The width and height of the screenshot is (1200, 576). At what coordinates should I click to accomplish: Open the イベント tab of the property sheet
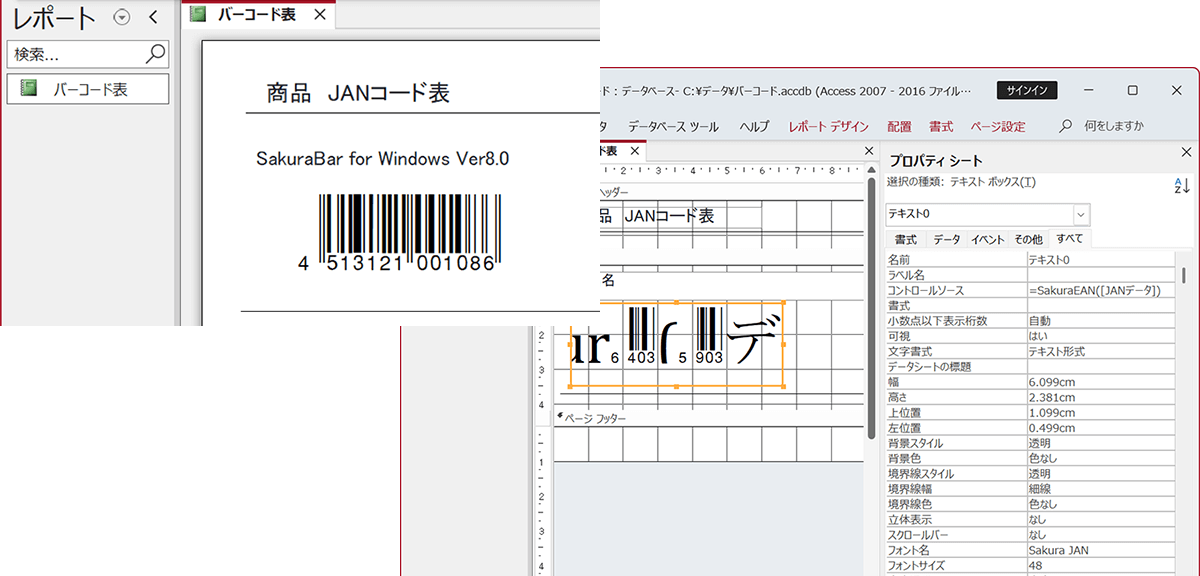coord(987,240)
